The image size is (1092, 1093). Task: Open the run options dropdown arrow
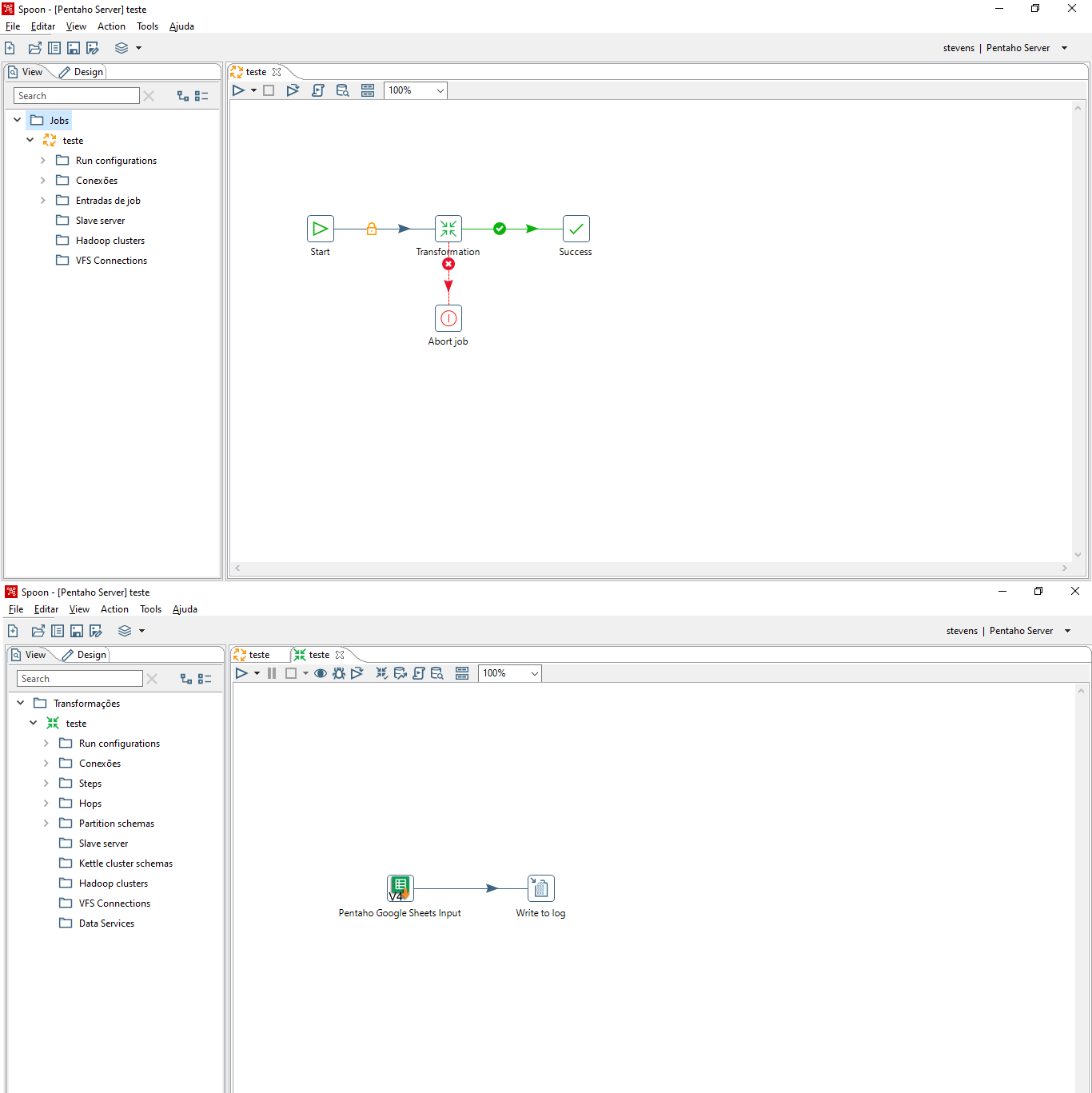point(254,90)
